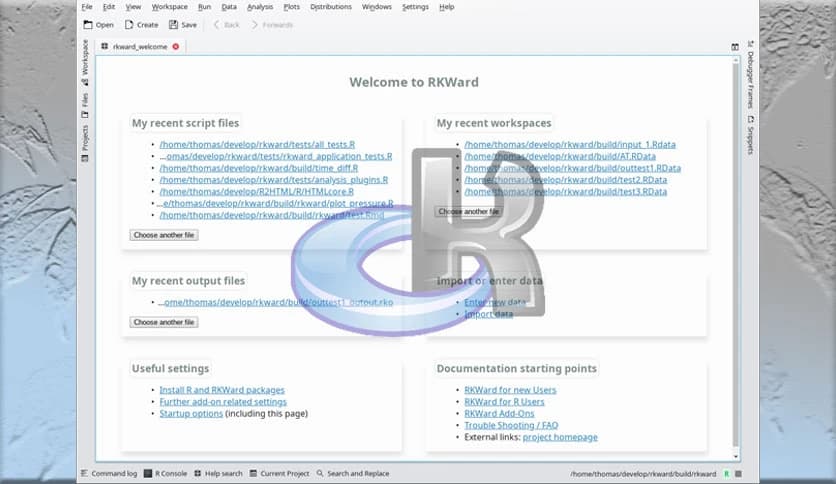Open the test3.RData workspace link
Screen dimensions: 836x484
click(566, 191)
